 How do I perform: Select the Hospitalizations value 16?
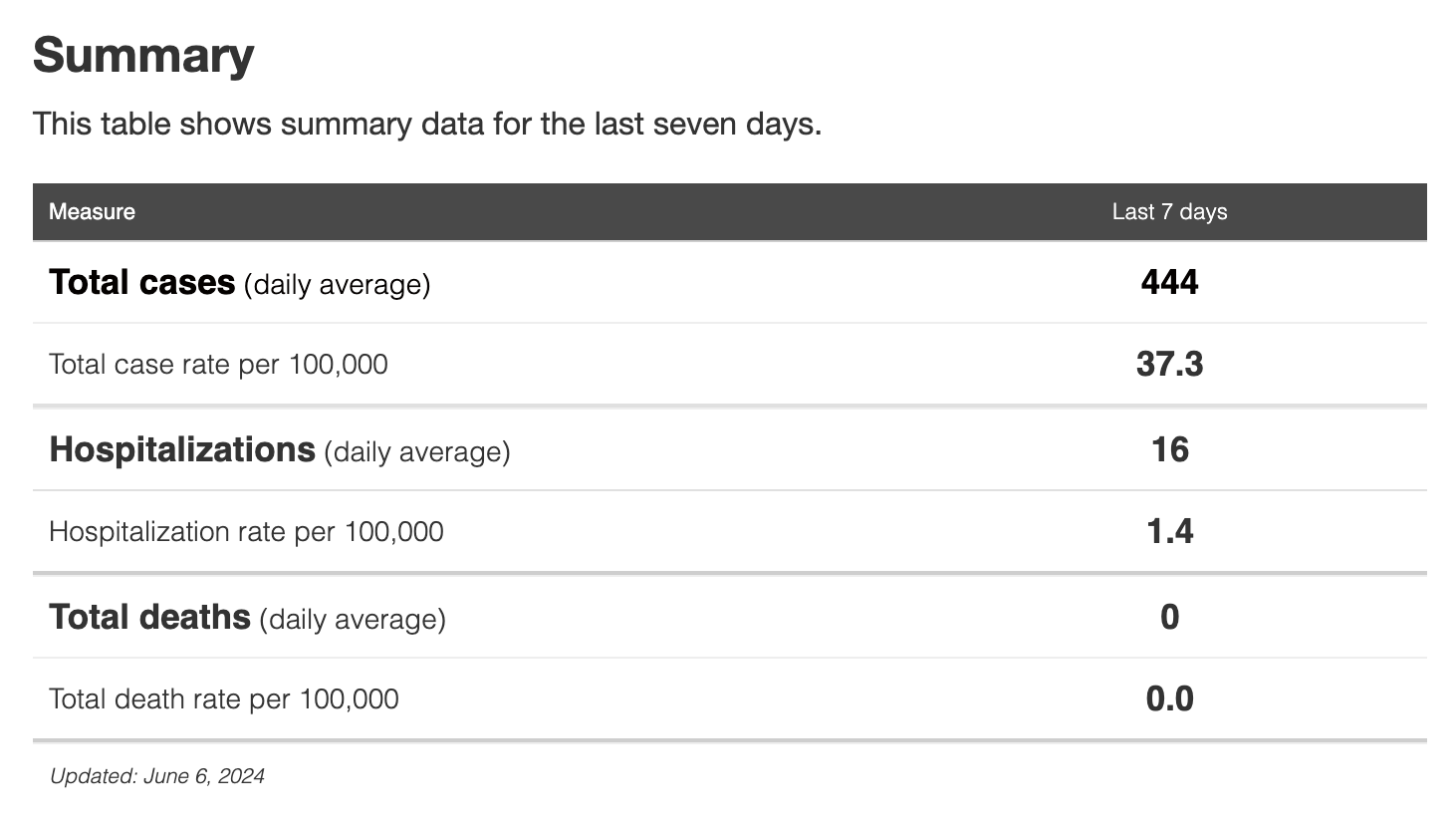(1169, 449)
